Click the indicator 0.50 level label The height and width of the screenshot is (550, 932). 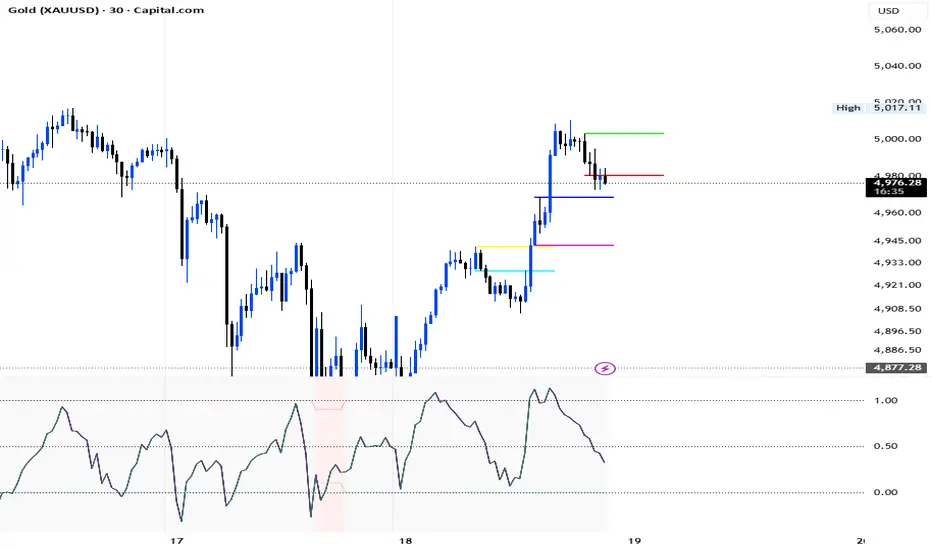click(x=886, y=446)
